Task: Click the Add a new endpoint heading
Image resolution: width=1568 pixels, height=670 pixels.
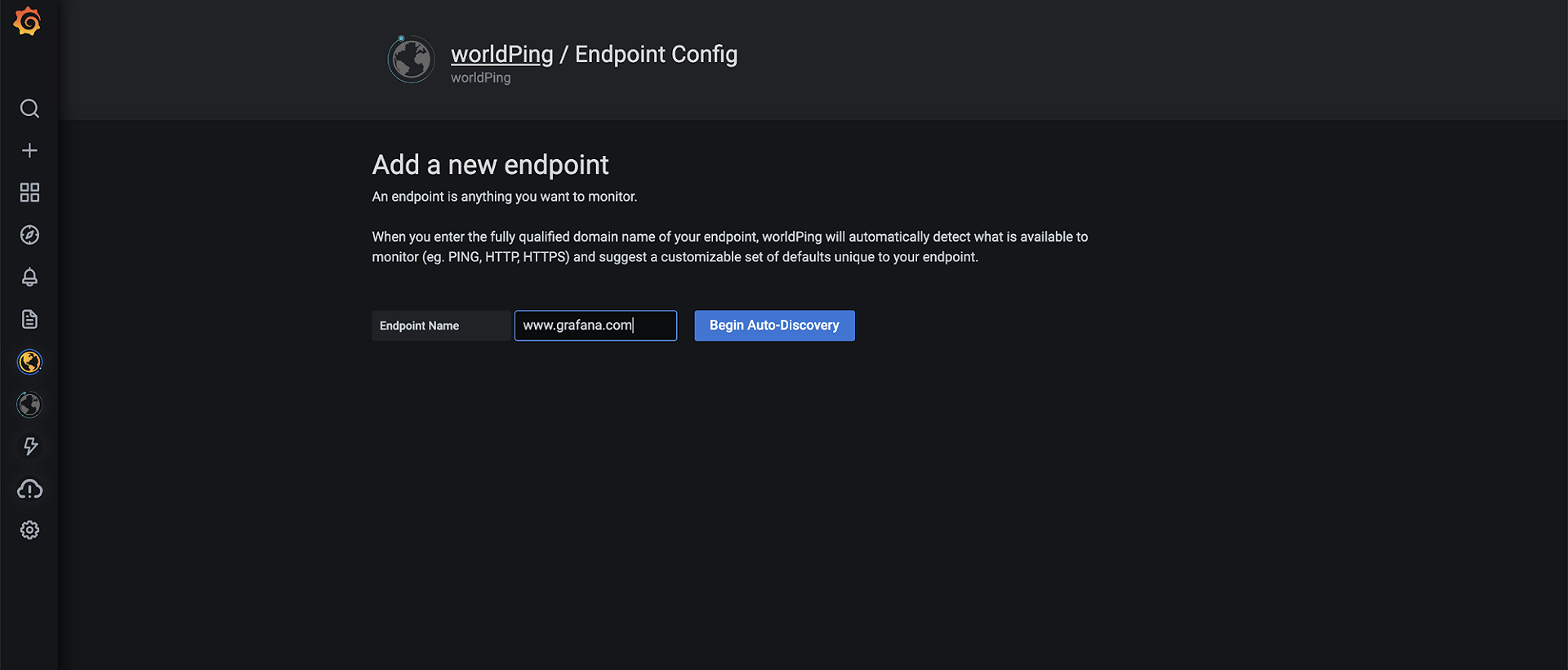Action: 490,165
